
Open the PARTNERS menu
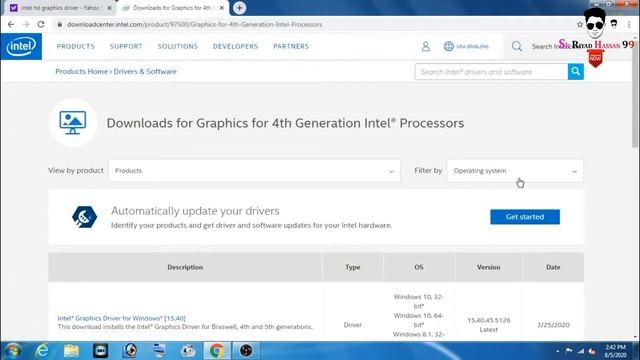(291, 47)
